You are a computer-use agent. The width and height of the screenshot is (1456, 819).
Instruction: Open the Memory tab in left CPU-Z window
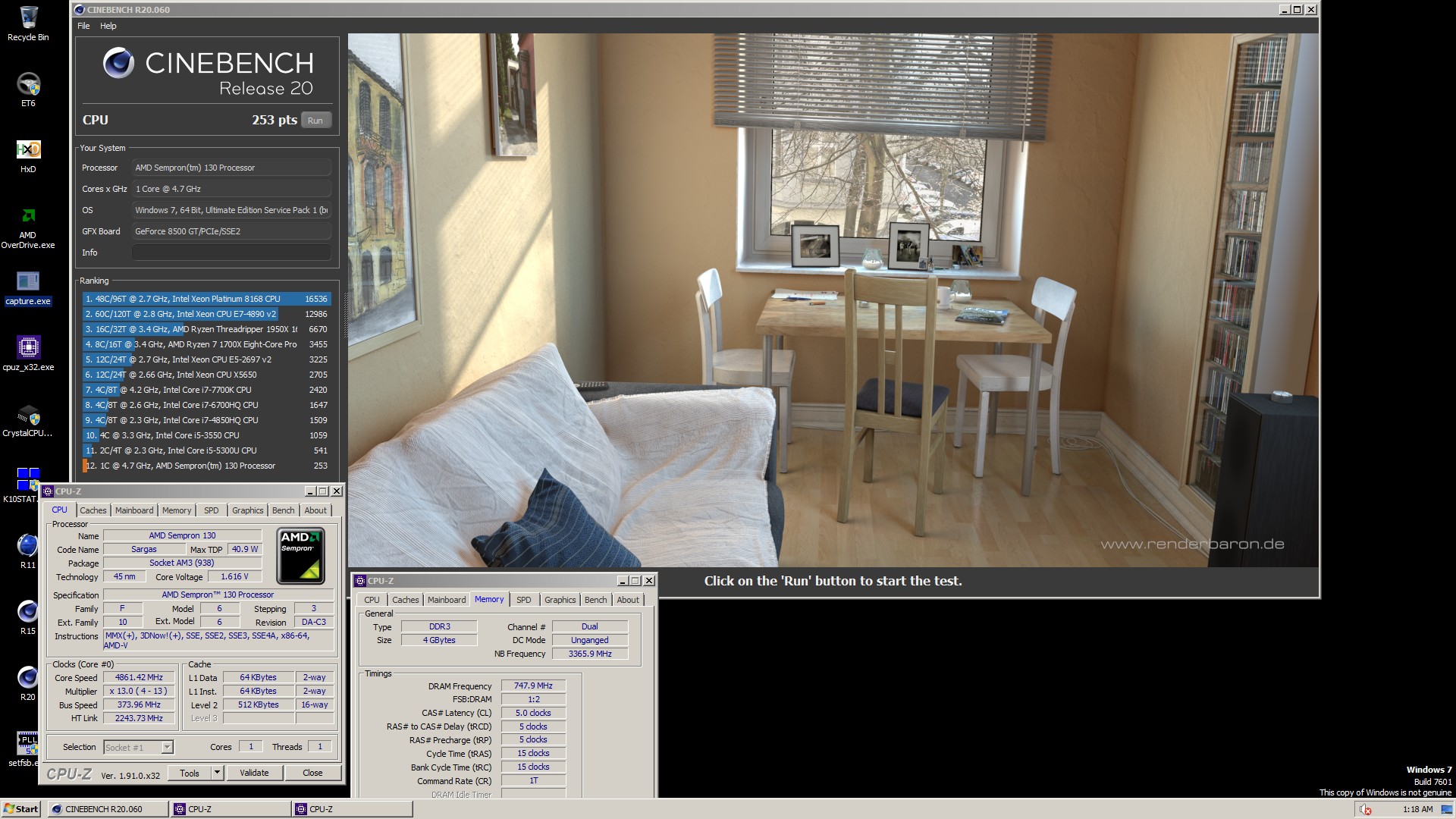pos(177,510)
